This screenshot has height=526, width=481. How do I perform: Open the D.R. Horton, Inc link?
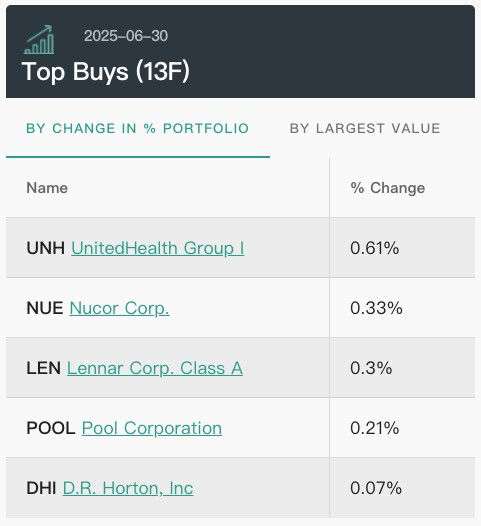(x=128, y=488)
